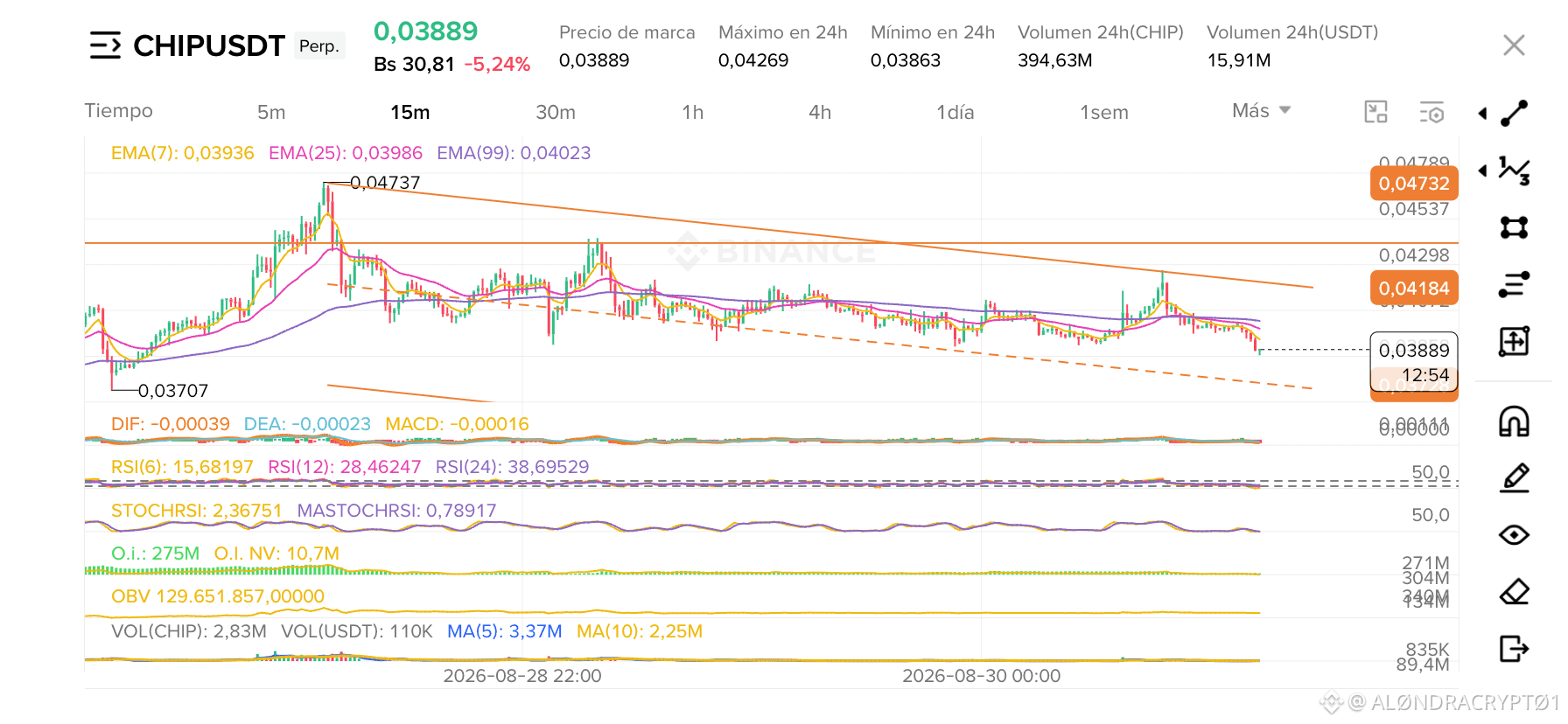Tap the Perp. contract badge
The height and width of the screenshot is (724, 1568).
(319, 46)
